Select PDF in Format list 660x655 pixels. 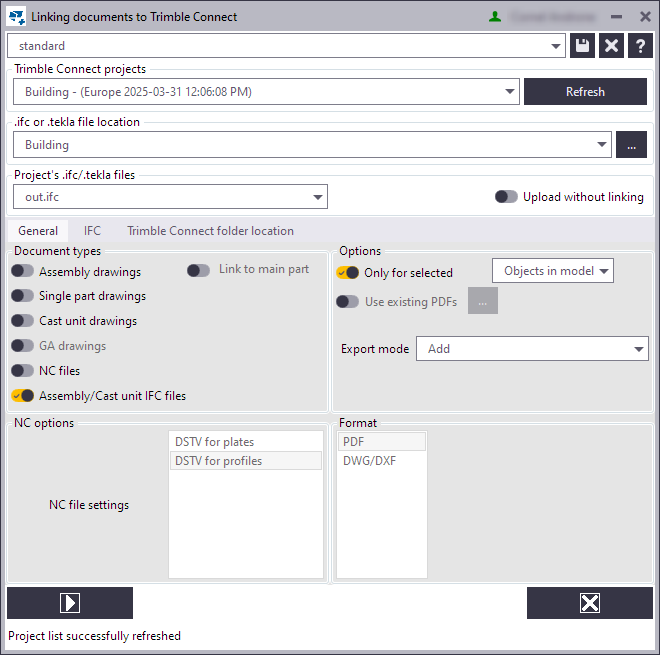pos(382,442)
